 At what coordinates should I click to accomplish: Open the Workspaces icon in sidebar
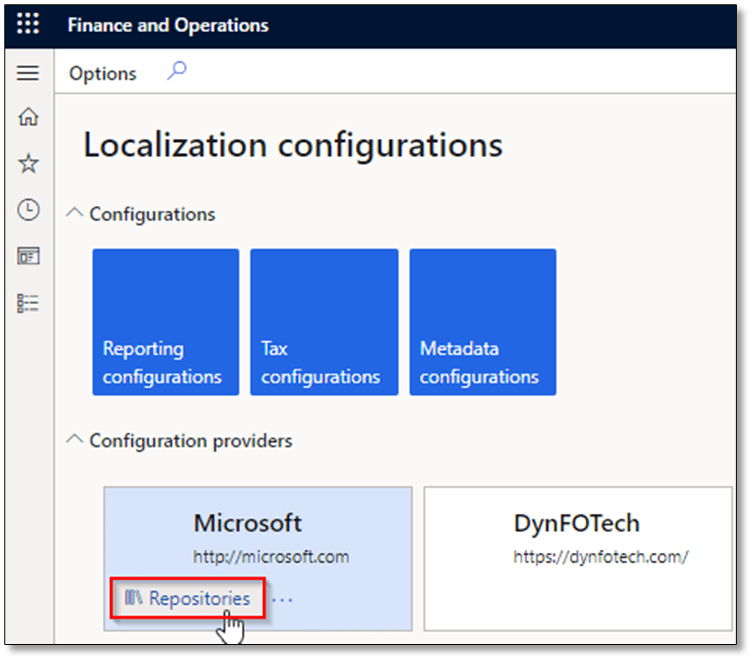[x=28, y=256]
